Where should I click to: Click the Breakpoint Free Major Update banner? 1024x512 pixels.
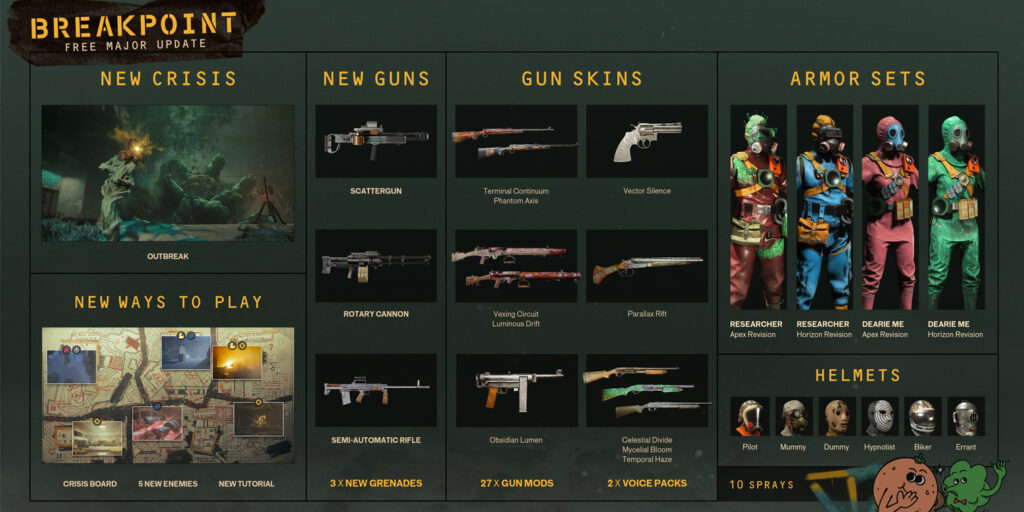pos(136,31)
